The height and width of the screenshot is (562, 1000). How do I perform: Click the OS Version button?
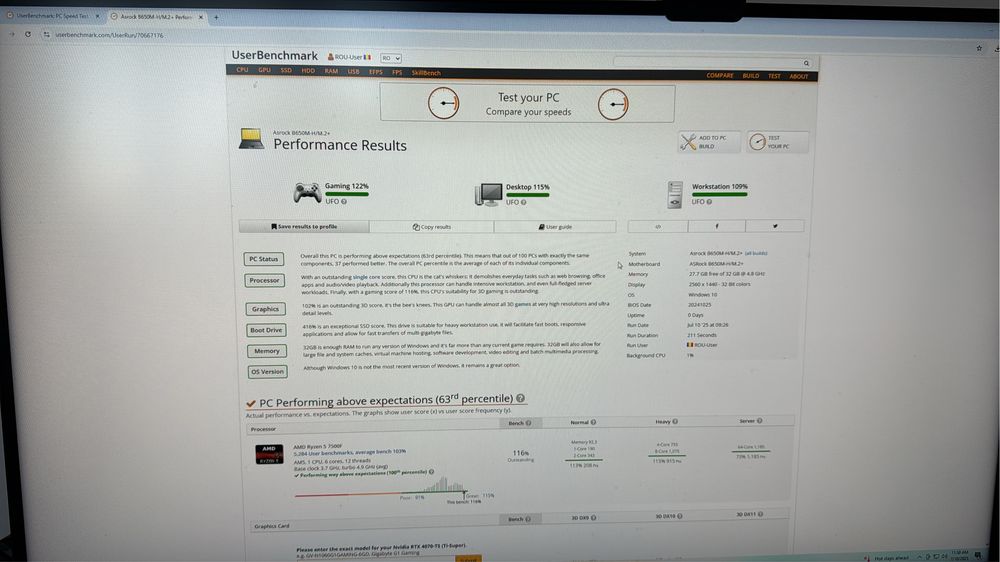(267, 371)
